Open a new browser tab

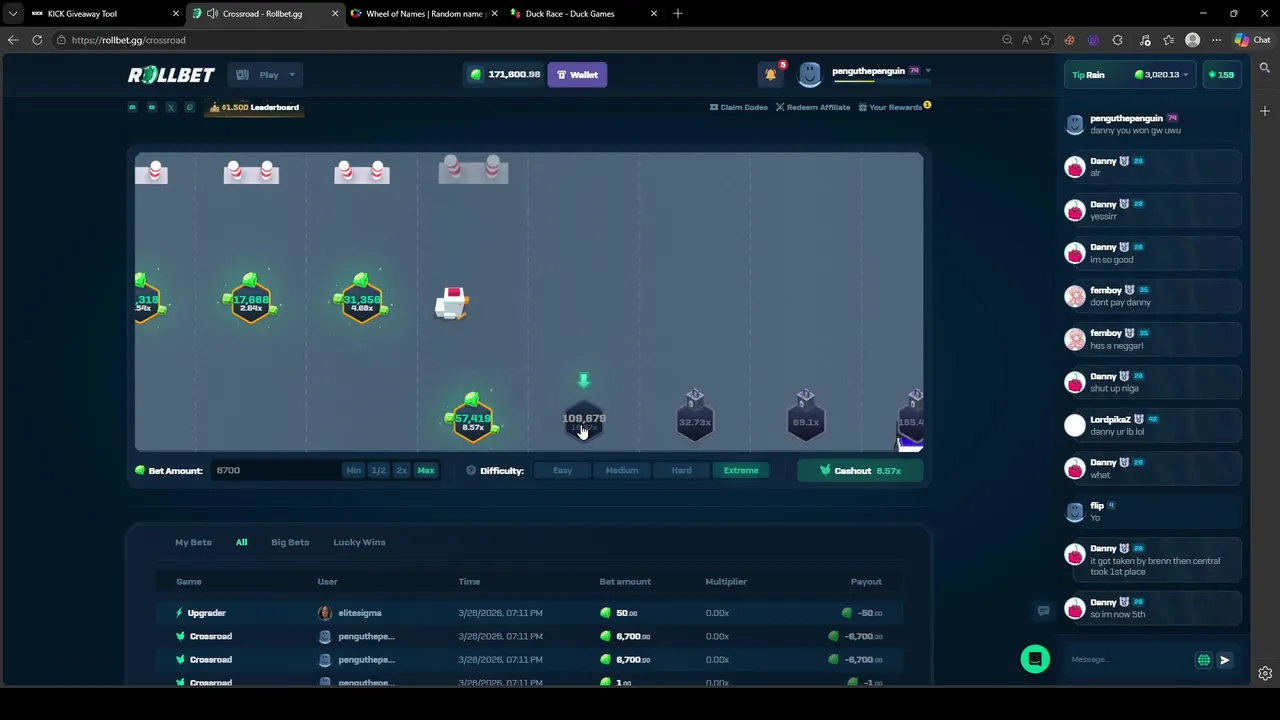(678, 14)
